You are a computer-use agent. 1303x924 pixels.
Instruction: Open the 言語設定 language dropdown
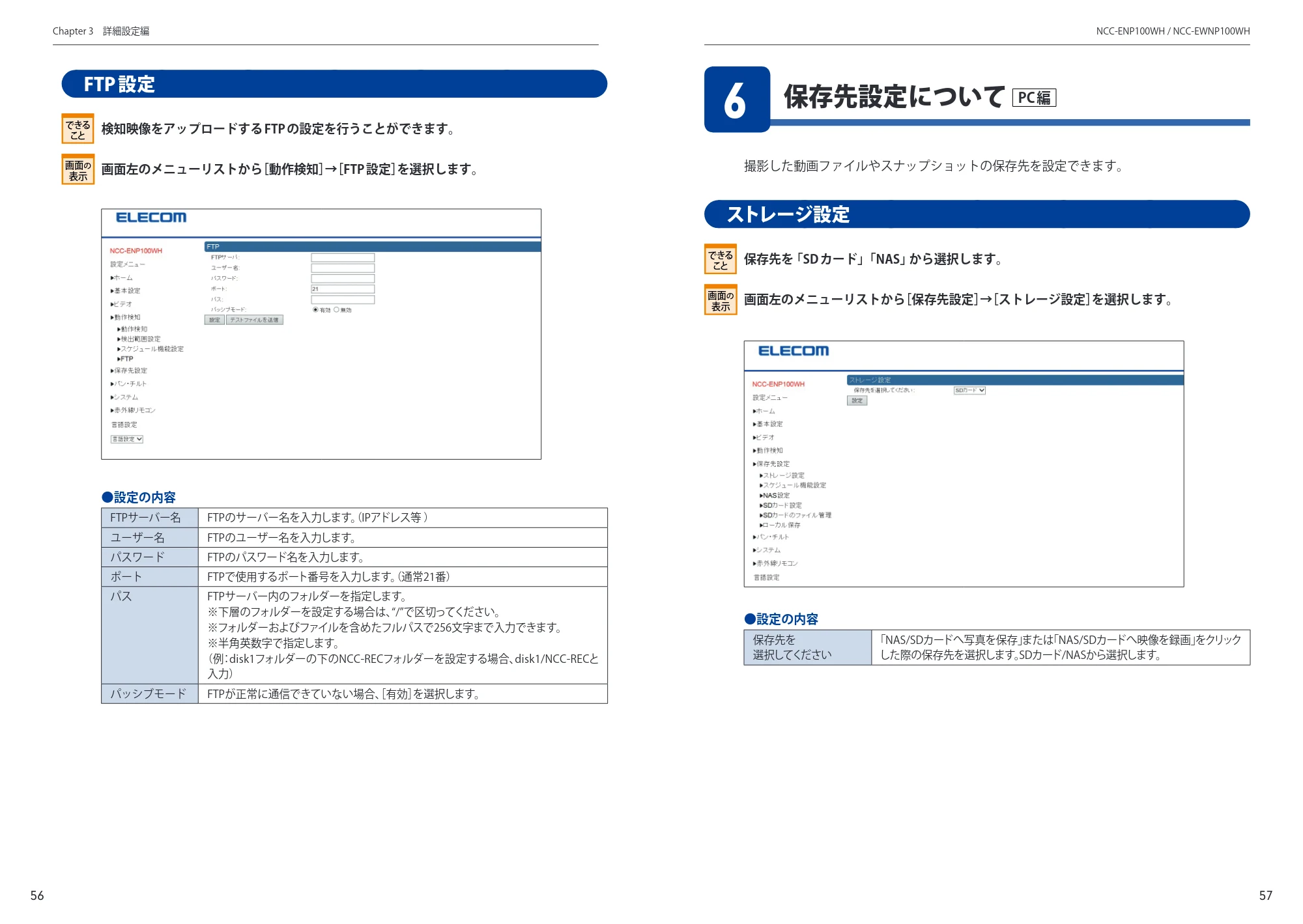coord(127,440)
